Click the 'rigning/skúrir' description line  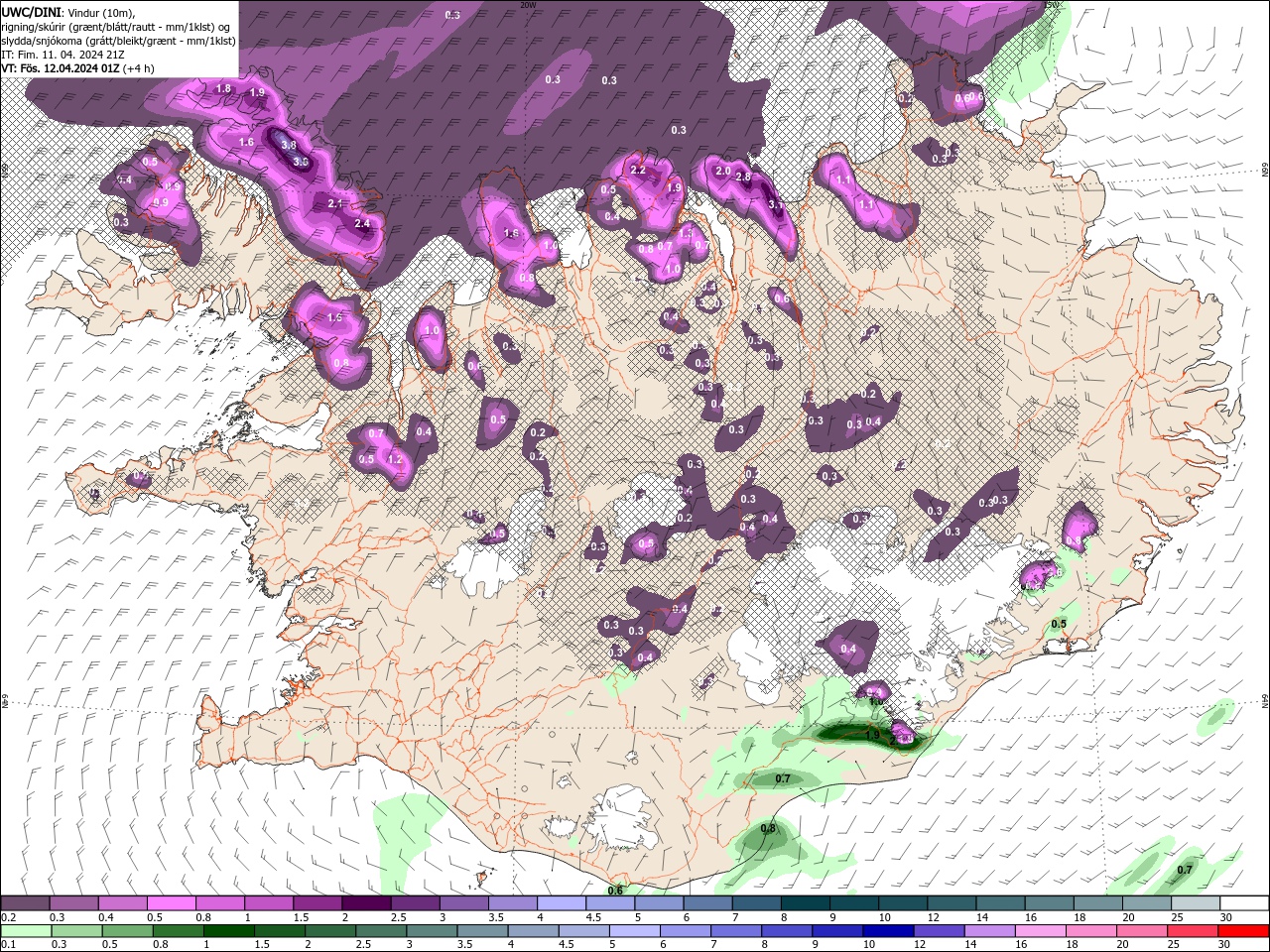116,26
